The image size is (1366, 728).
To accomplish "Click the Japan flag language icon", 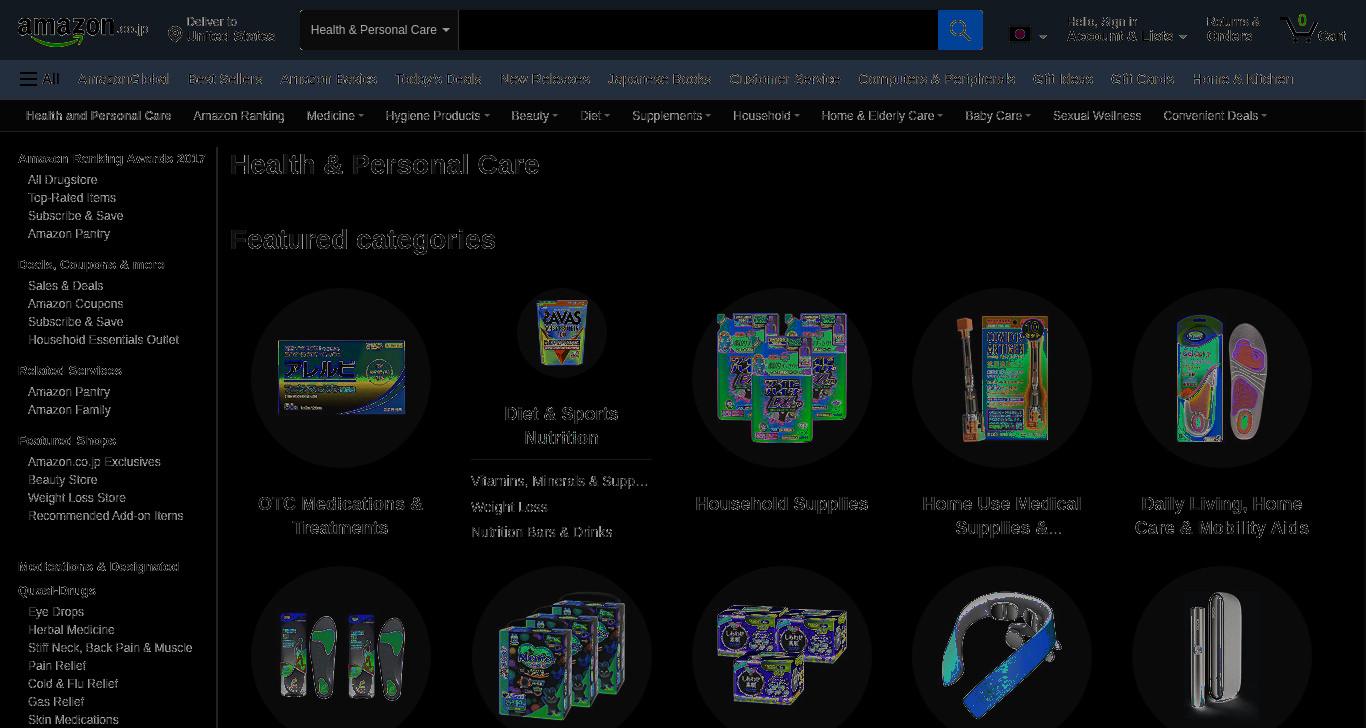I will tap(1020, 35).
